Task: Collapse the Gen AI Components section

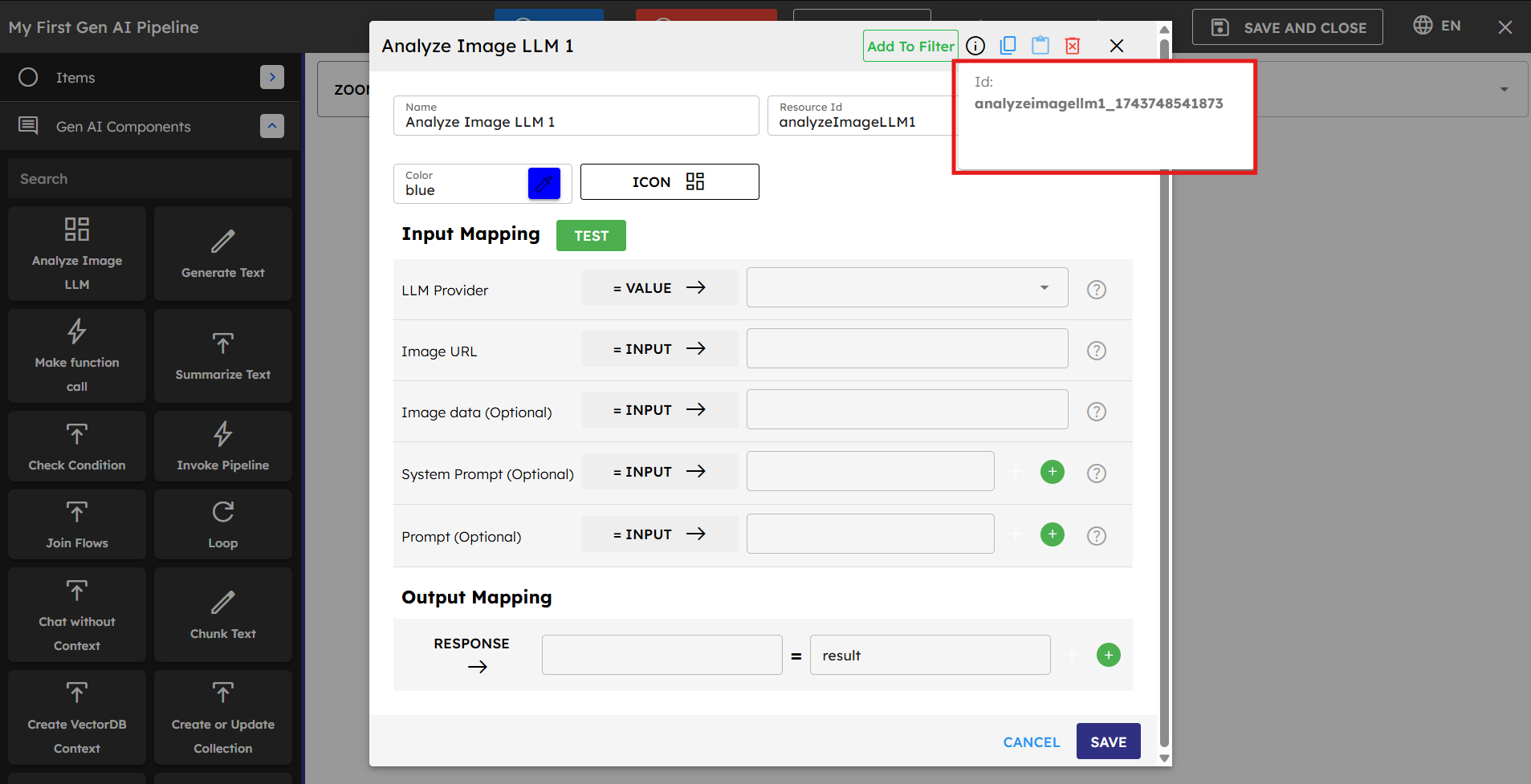Action: pyautogui.click(x=272, y=126)
